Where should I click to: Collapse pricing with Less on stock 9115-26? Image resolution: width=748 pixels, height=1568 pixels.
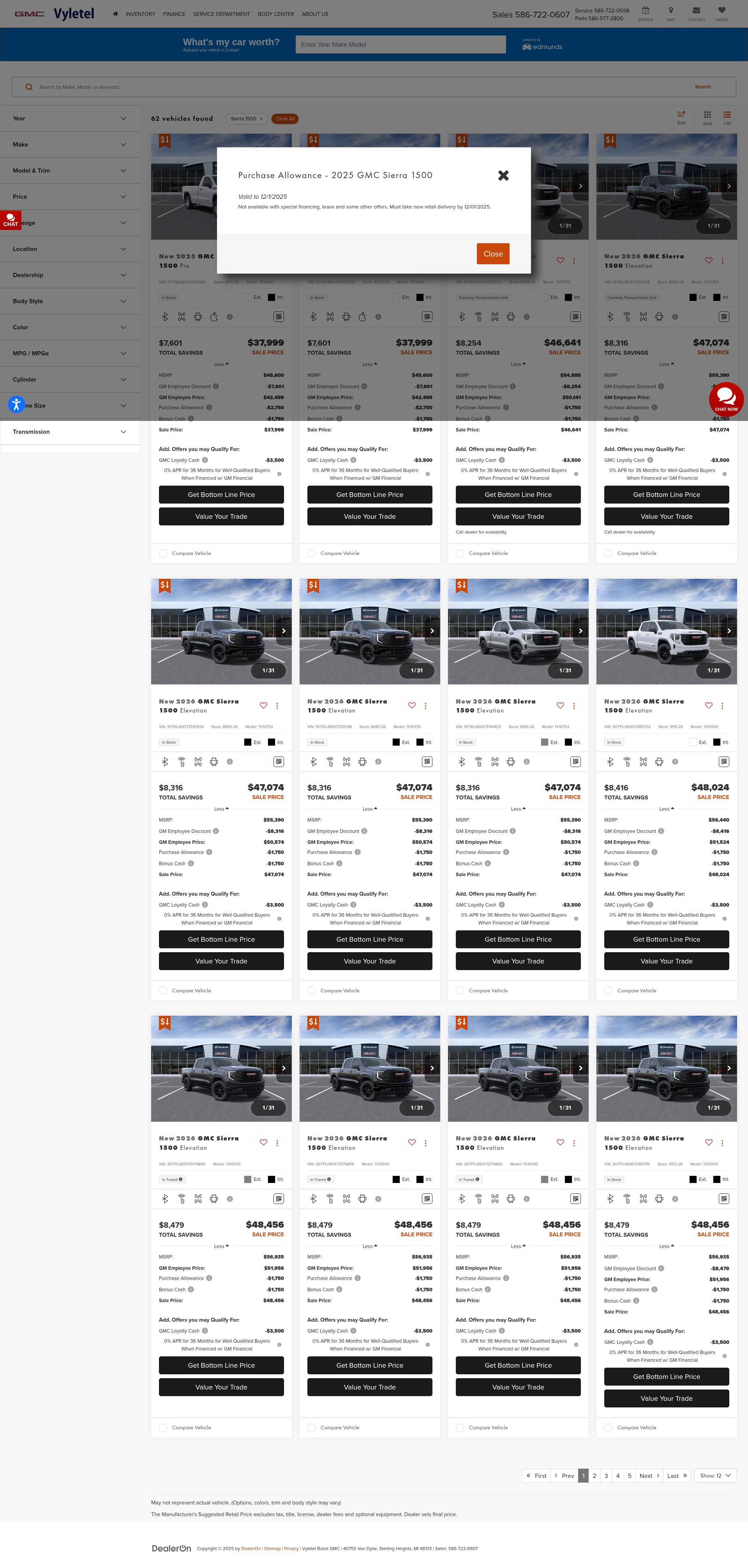point(667,809)
